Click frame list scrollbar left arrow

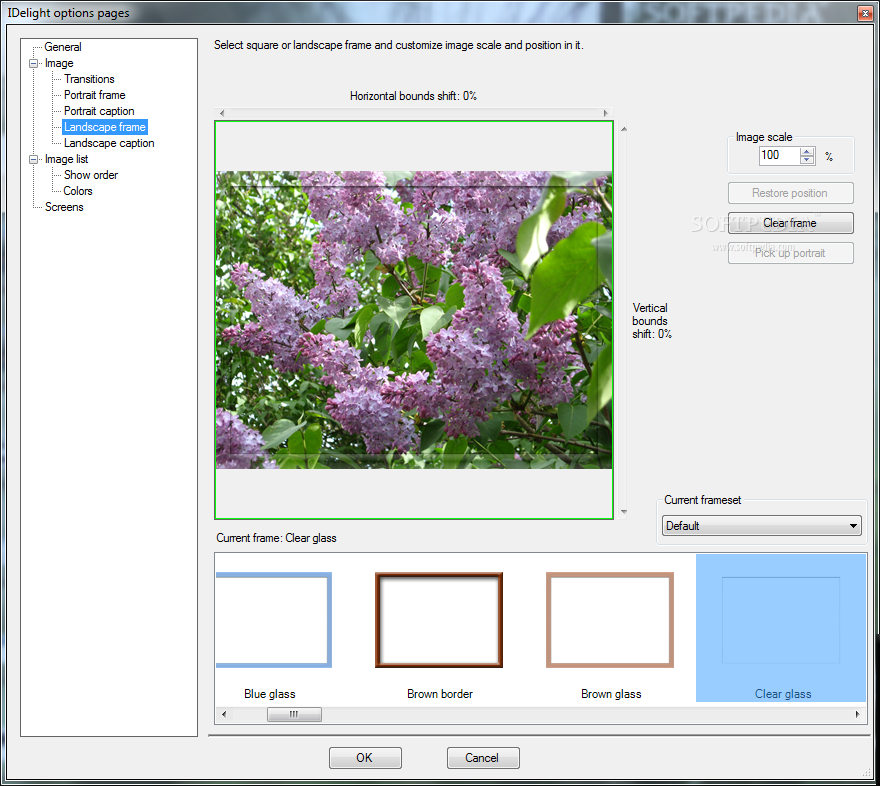[x=224, y=715]
